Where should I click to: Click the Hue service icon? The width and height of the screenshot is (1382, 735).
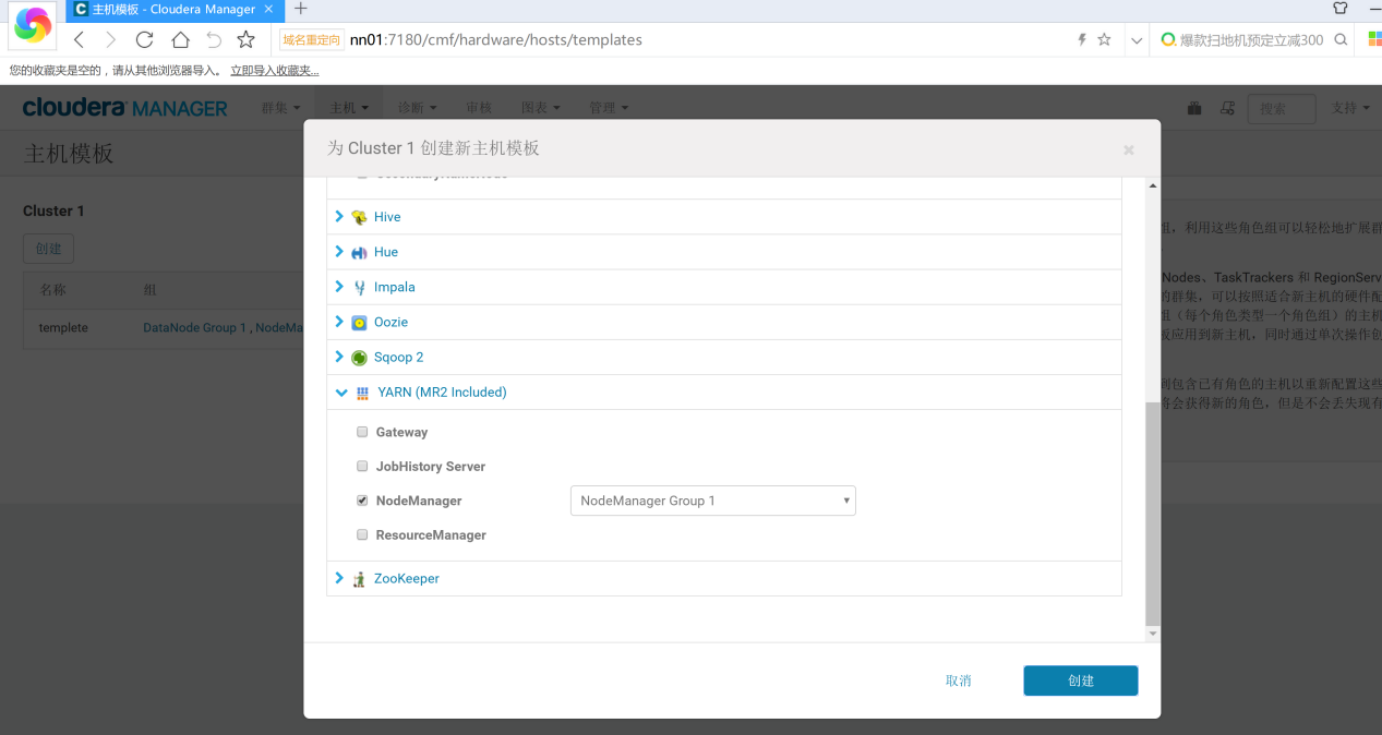[x=360, y=252]
